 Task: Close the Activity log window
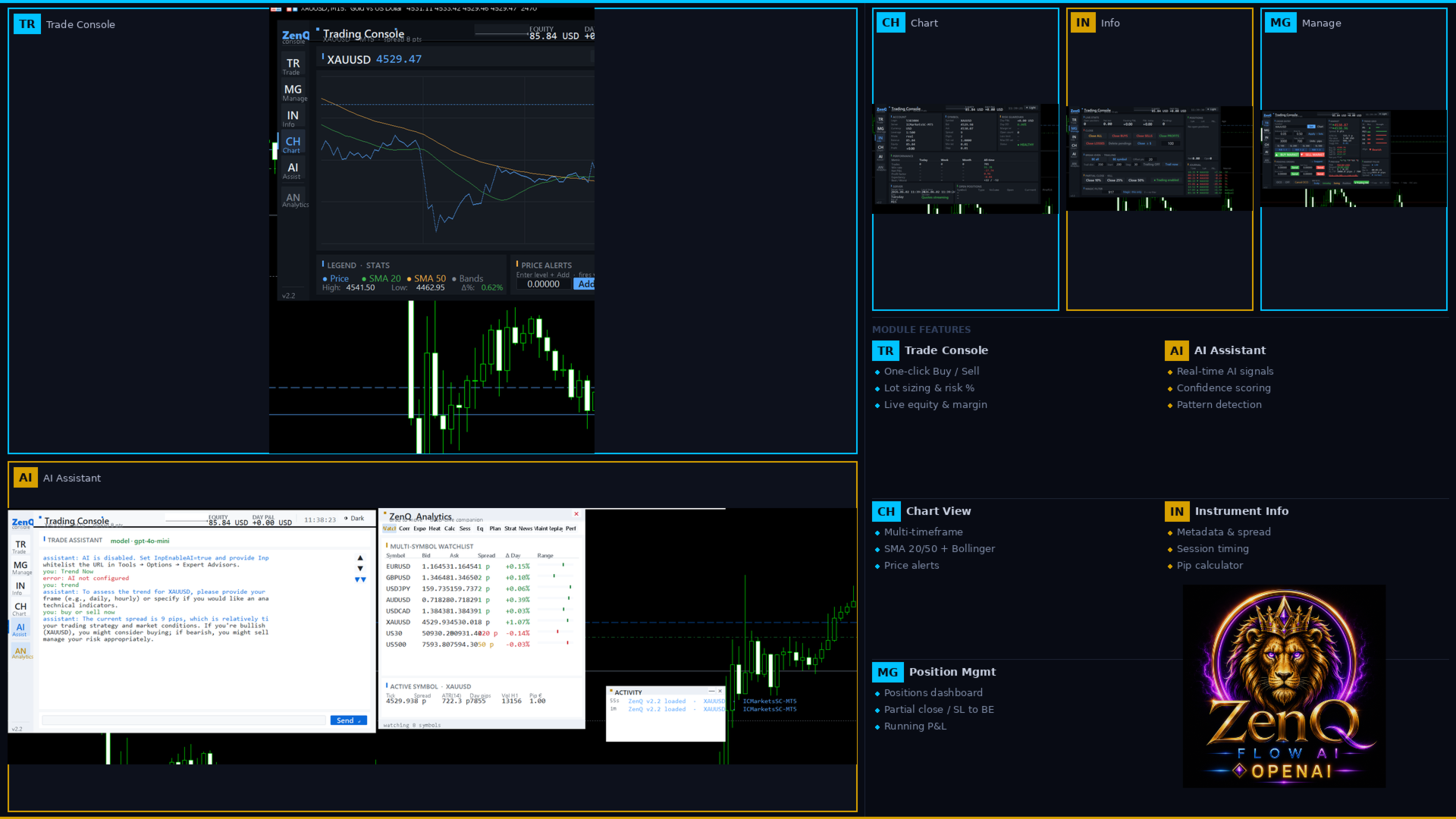click(x=720, y=691)
